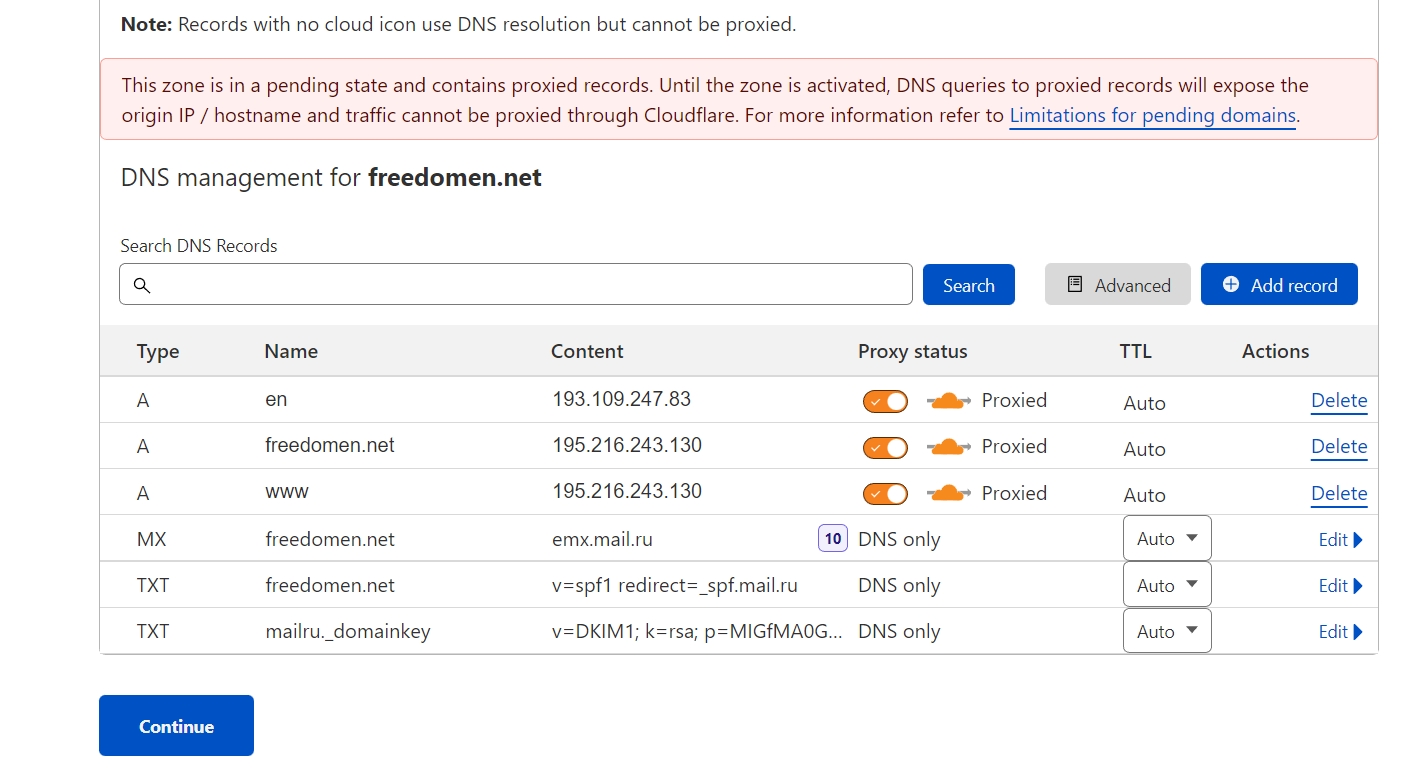Viewport: 1402px width, 777px height.
Task: Click the orange cloud icon for freedomen.net A record
Action: [x=948, y=447]
